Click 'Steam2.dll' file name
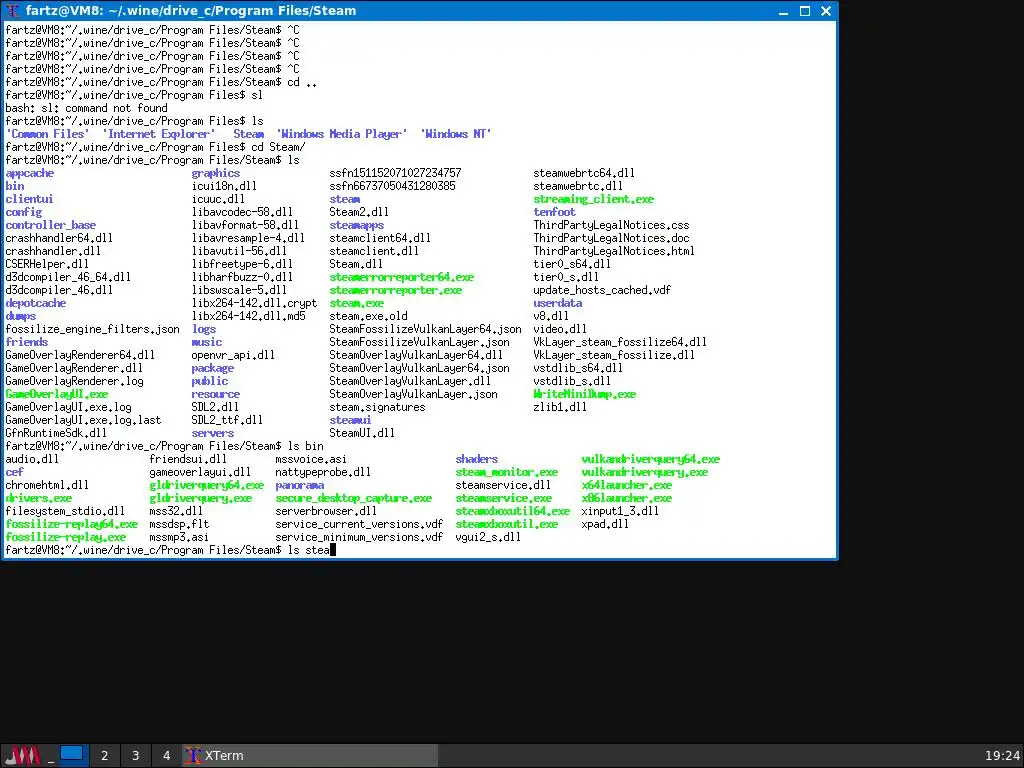This screenshot has height=768, width=1024. point(359,212)
